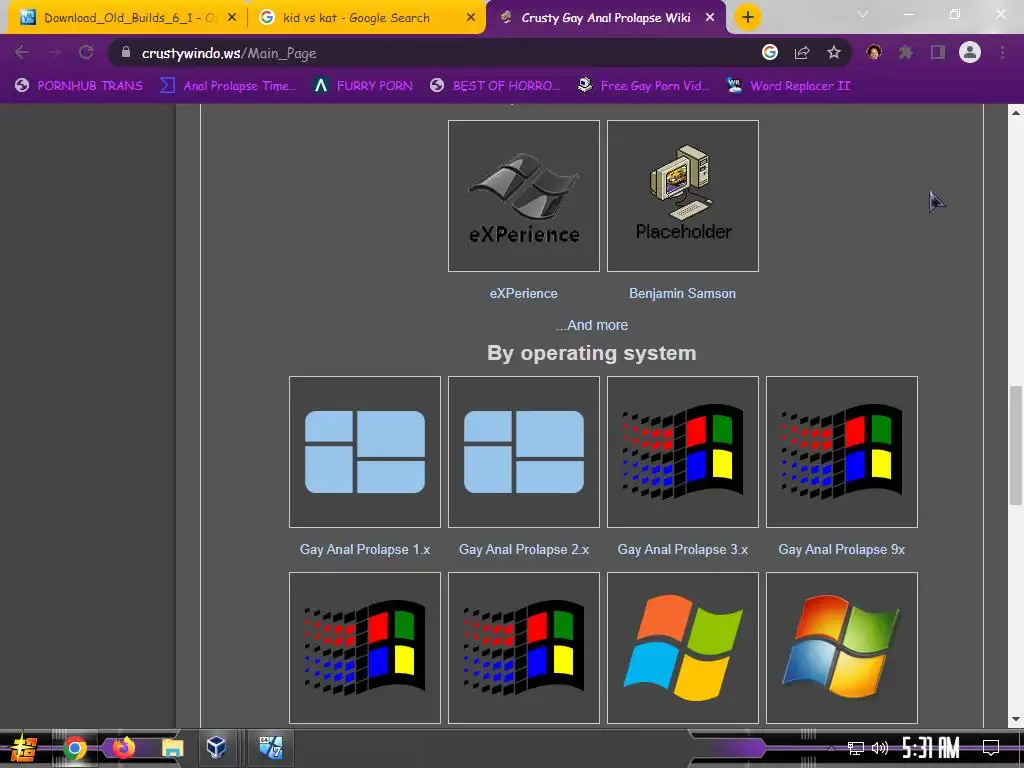The width and height of the screenshot is (1024, 768).
Task: Follow the Gay Anal Prolapse 3.x link
Action: 682,549
